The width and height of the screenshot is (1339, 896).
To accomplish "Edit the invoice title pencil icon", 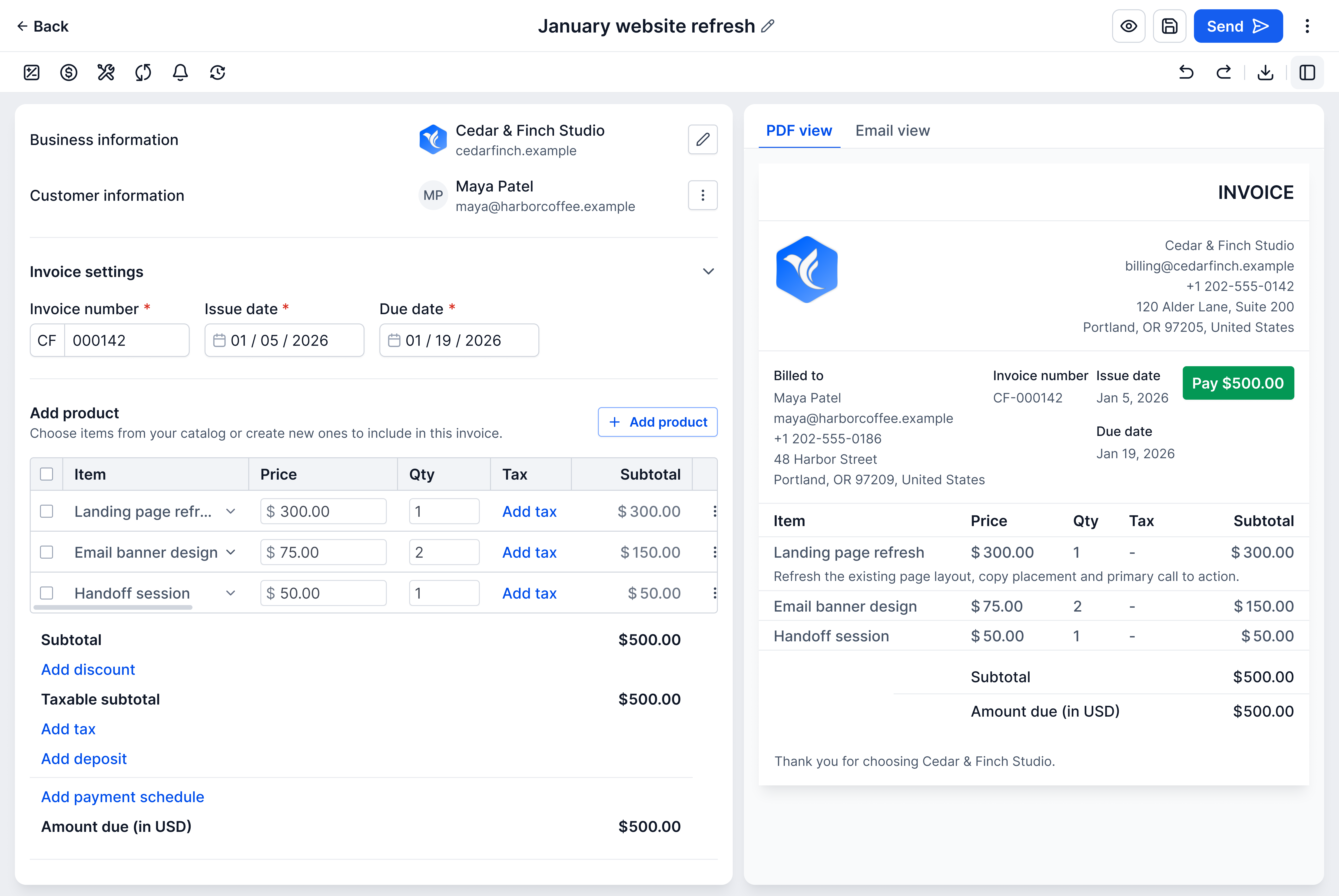I will click(768, 26).
